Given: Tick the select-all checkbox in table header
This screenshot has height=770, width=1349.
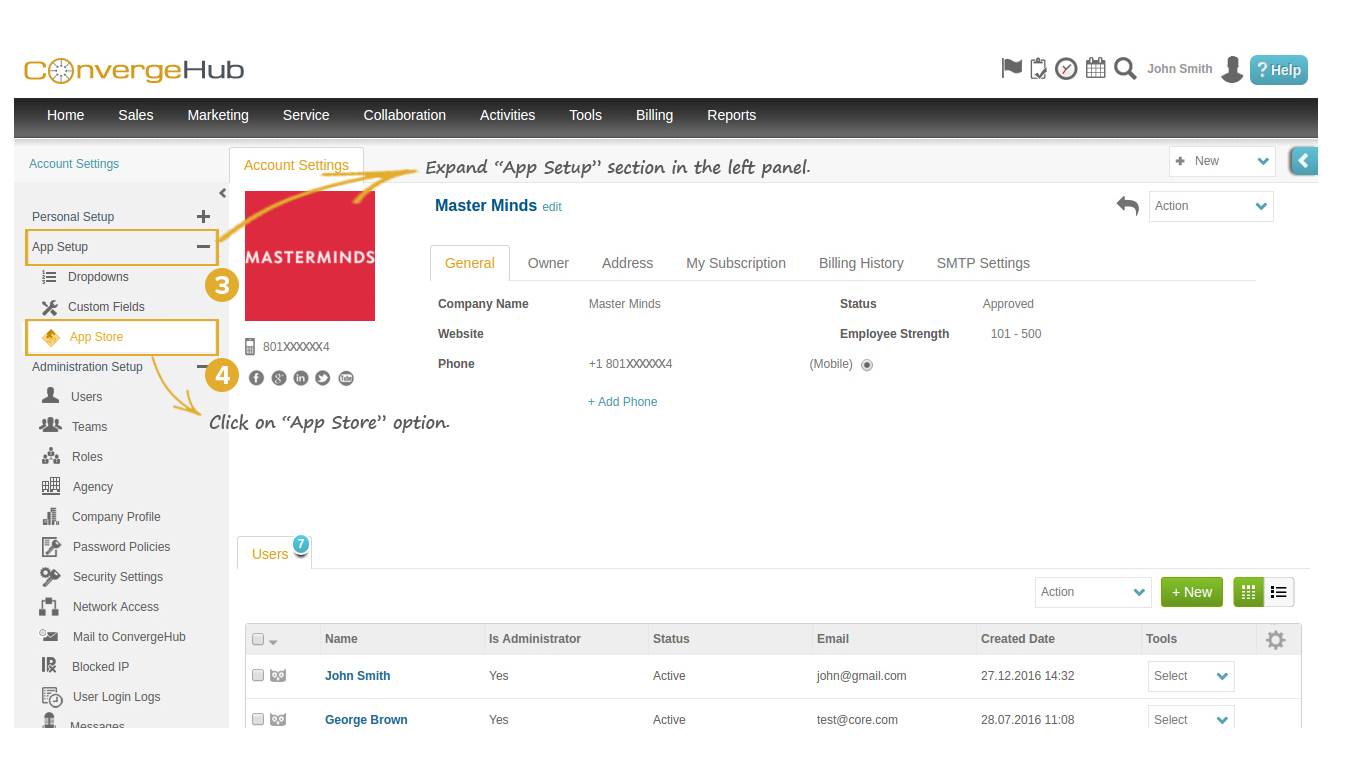Looking at the screenshot, I should pyautogui.click(x=258, y=639).
